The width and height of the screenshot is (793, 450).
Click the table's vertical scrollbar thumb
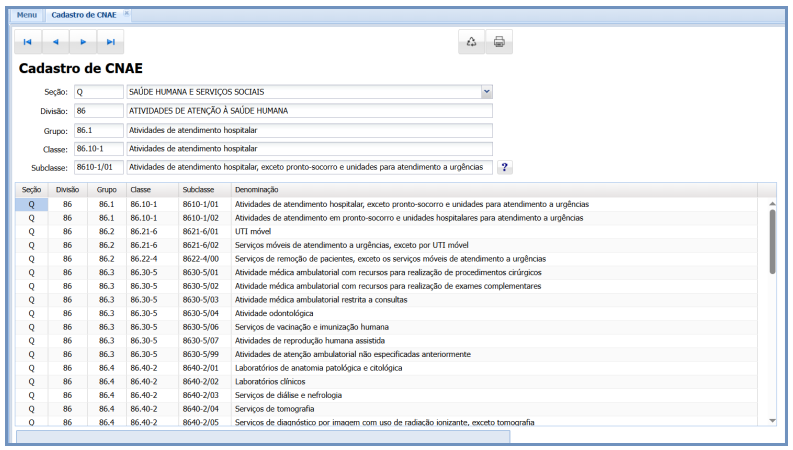tap(771, 240)
